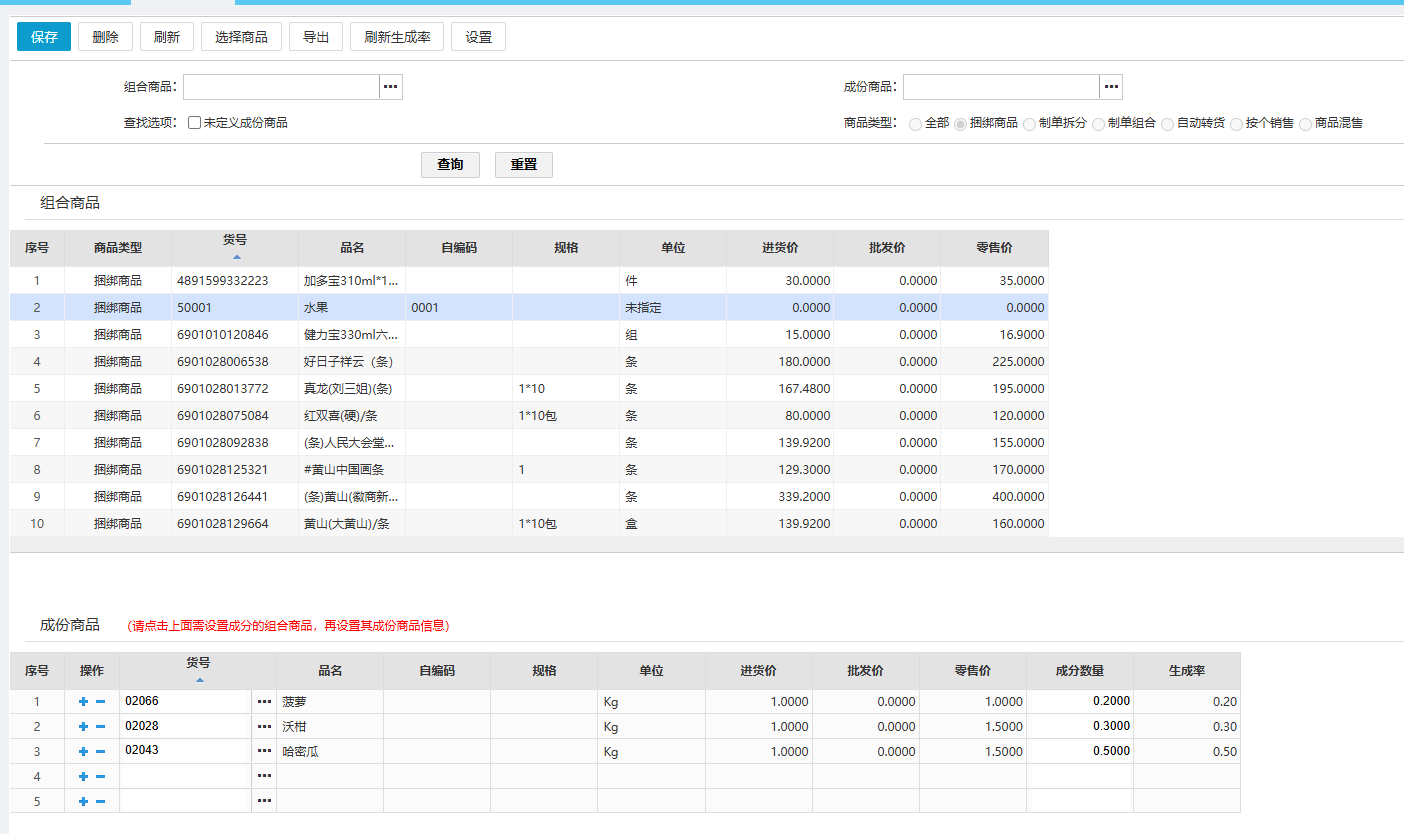The width and height of the screenshot is (1404, 834).
Task: Choose the 自动转货 radio option
Action: (x=1168, y=124)
